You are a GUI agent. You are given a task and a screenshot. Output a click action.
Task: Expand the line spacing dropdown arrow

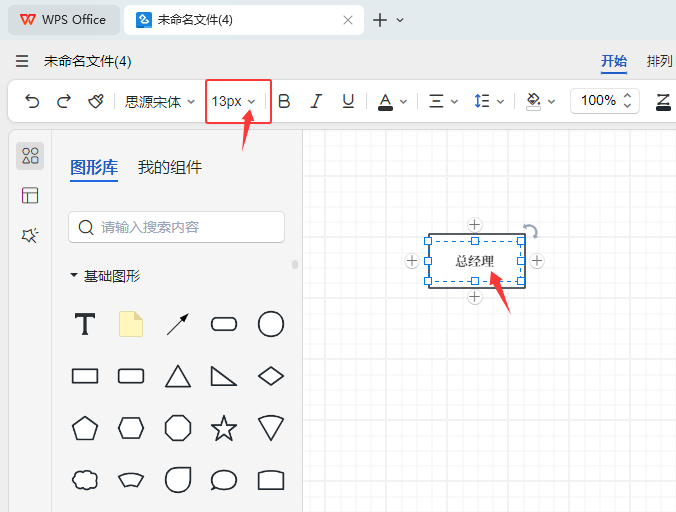[x=500, y=102]
